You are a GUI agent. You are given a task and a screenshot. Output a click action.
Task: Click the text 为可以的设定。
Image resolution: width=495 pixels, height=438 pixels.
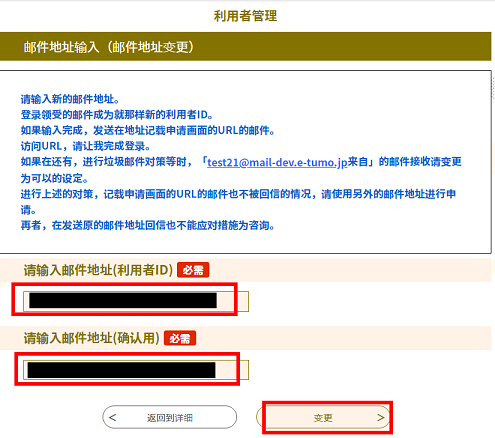click(x=54, y=178)
